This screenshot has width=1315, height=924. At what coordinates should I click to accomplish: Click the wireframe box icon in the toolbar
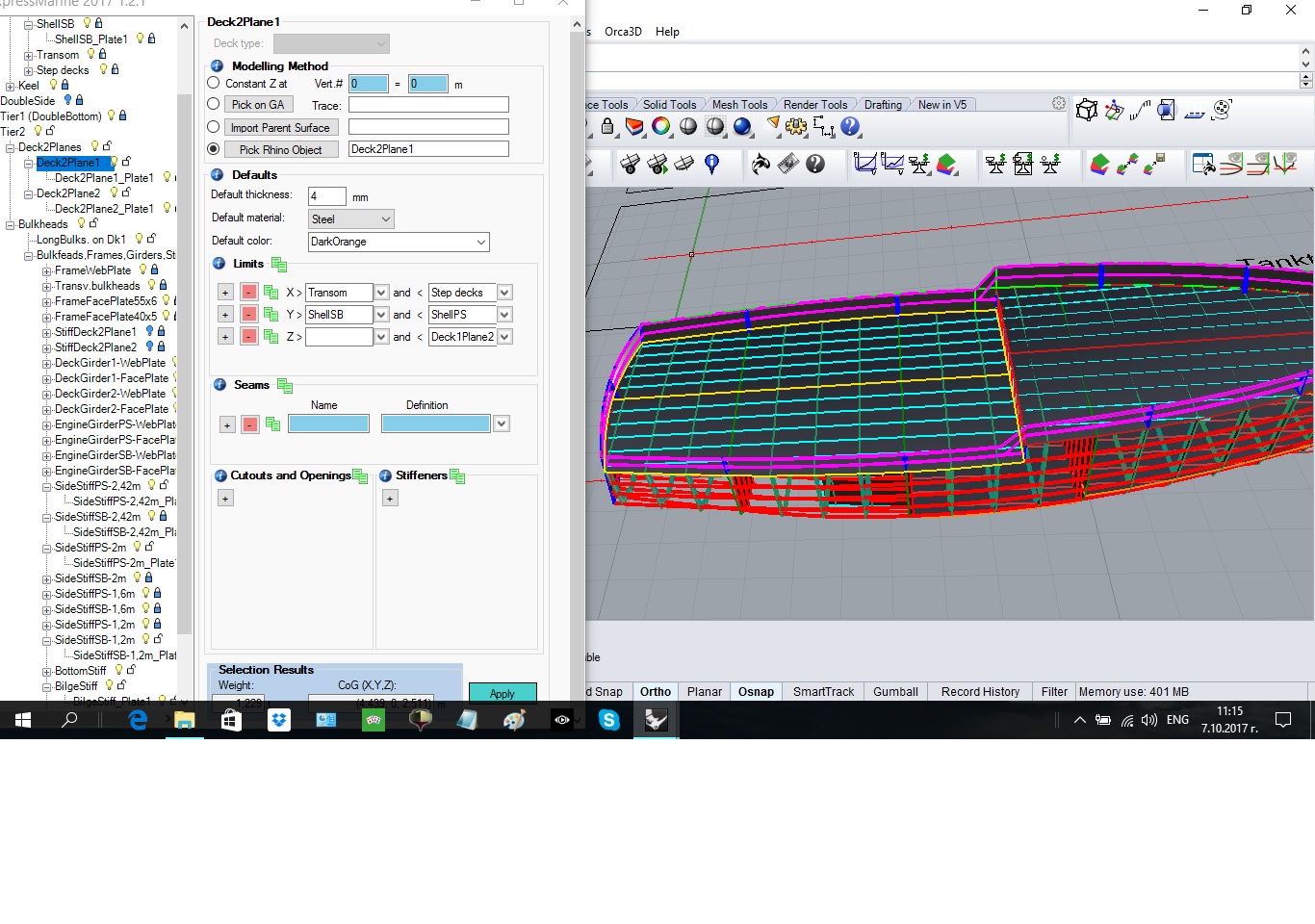pos(1087,111)
